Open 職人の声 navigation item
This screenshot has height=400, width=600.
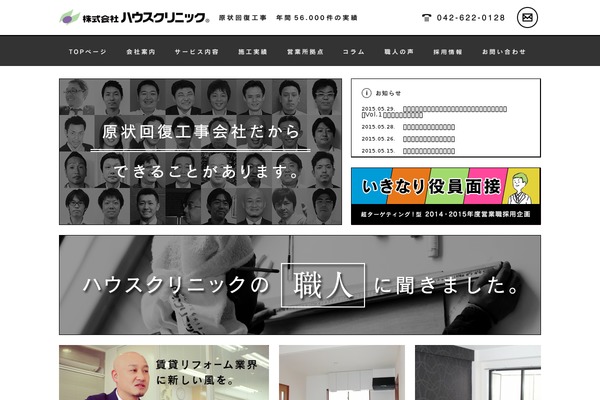tap(399, 52)
